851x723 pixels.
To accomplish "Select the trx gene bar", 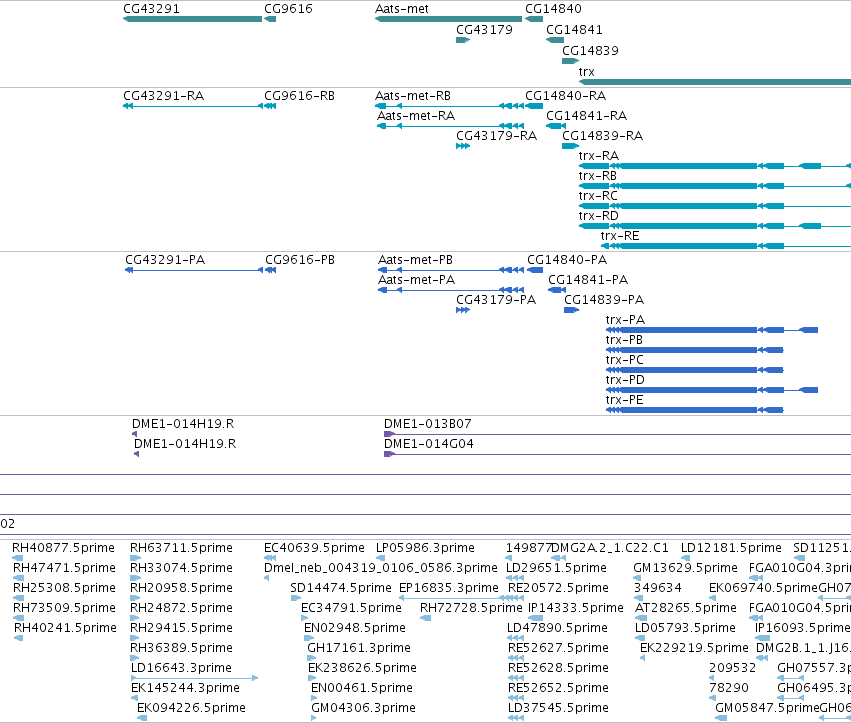I will (715, 82).
